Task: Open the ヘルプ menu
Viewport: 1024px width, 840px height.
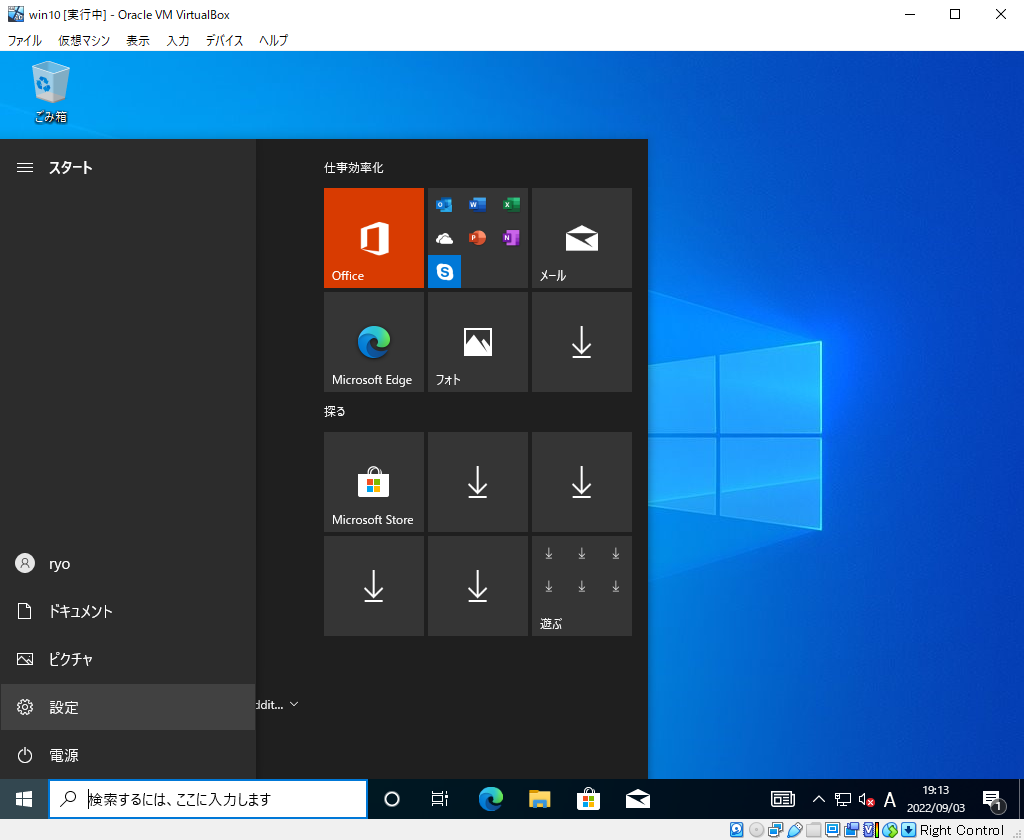Action: [273, 40]
